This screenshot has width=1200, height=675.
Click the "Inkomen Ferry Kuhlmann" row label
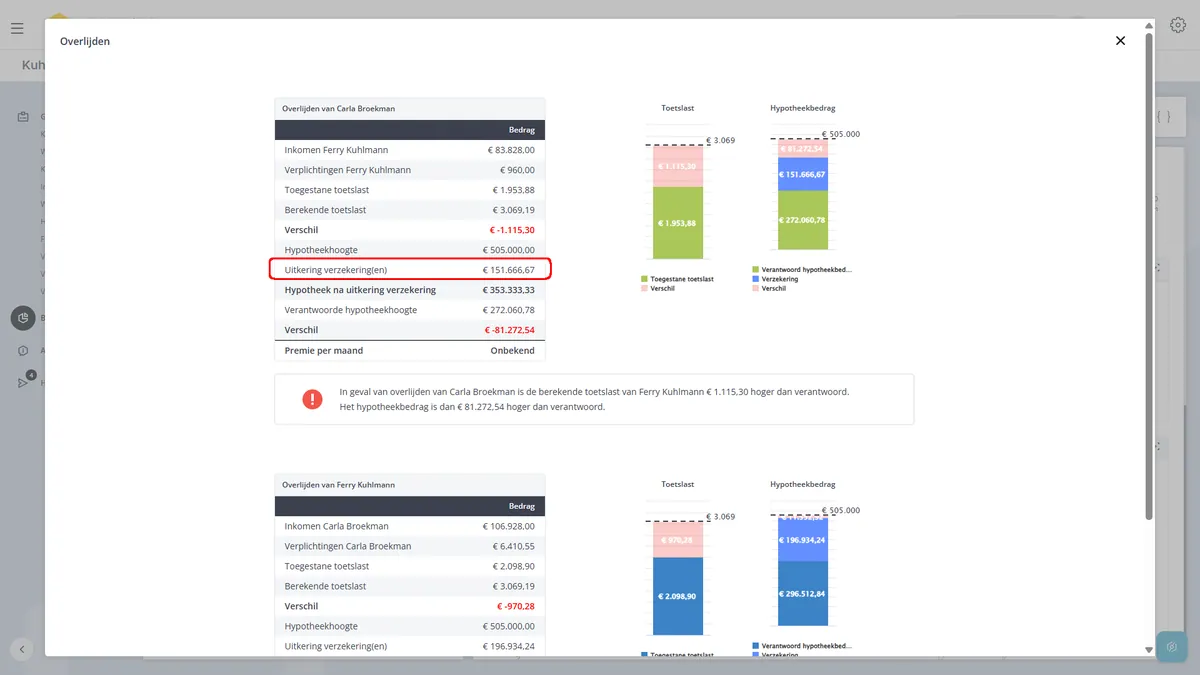point(336,150)
